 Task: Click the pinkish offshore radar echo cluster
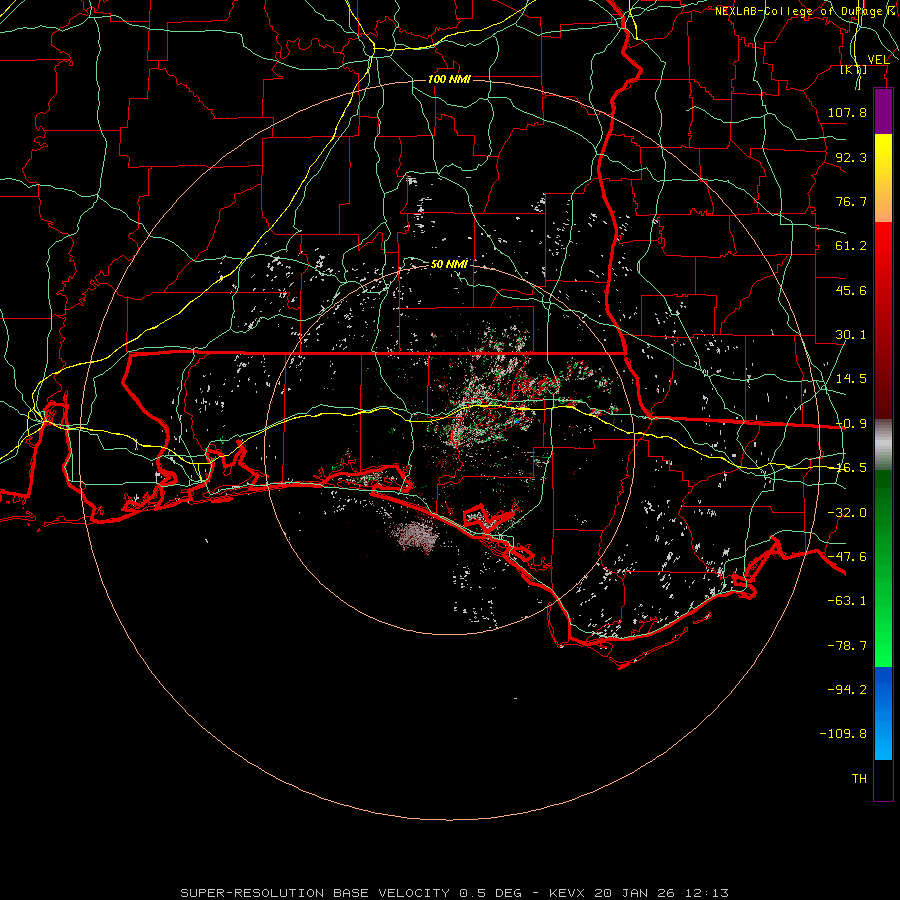click(416, 536)
